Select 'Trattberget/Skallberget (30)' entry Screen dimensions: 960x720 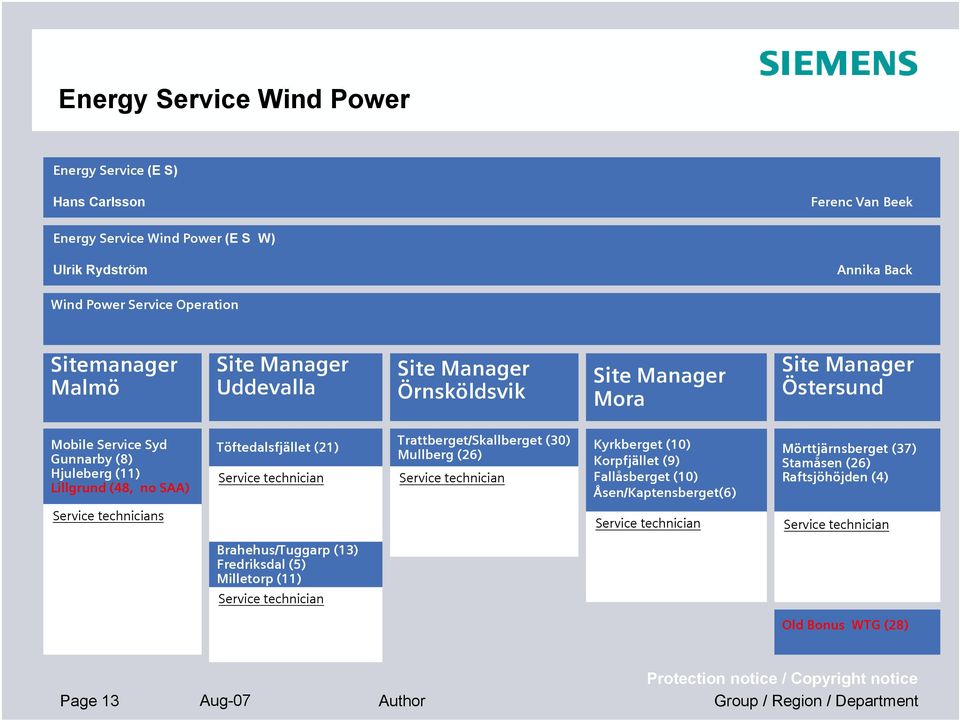[x=484, y=440]
